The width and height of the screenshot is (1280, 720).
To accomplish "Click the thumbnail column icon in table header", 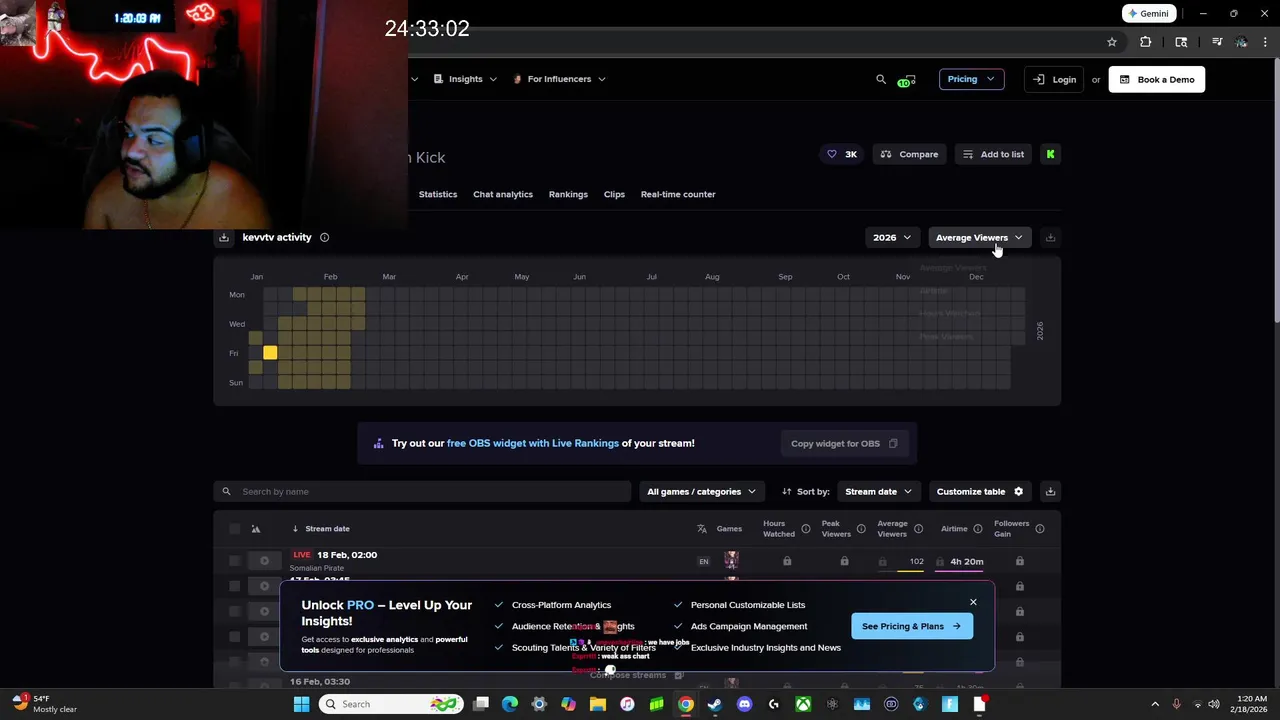I will click(x=256, y=529).
